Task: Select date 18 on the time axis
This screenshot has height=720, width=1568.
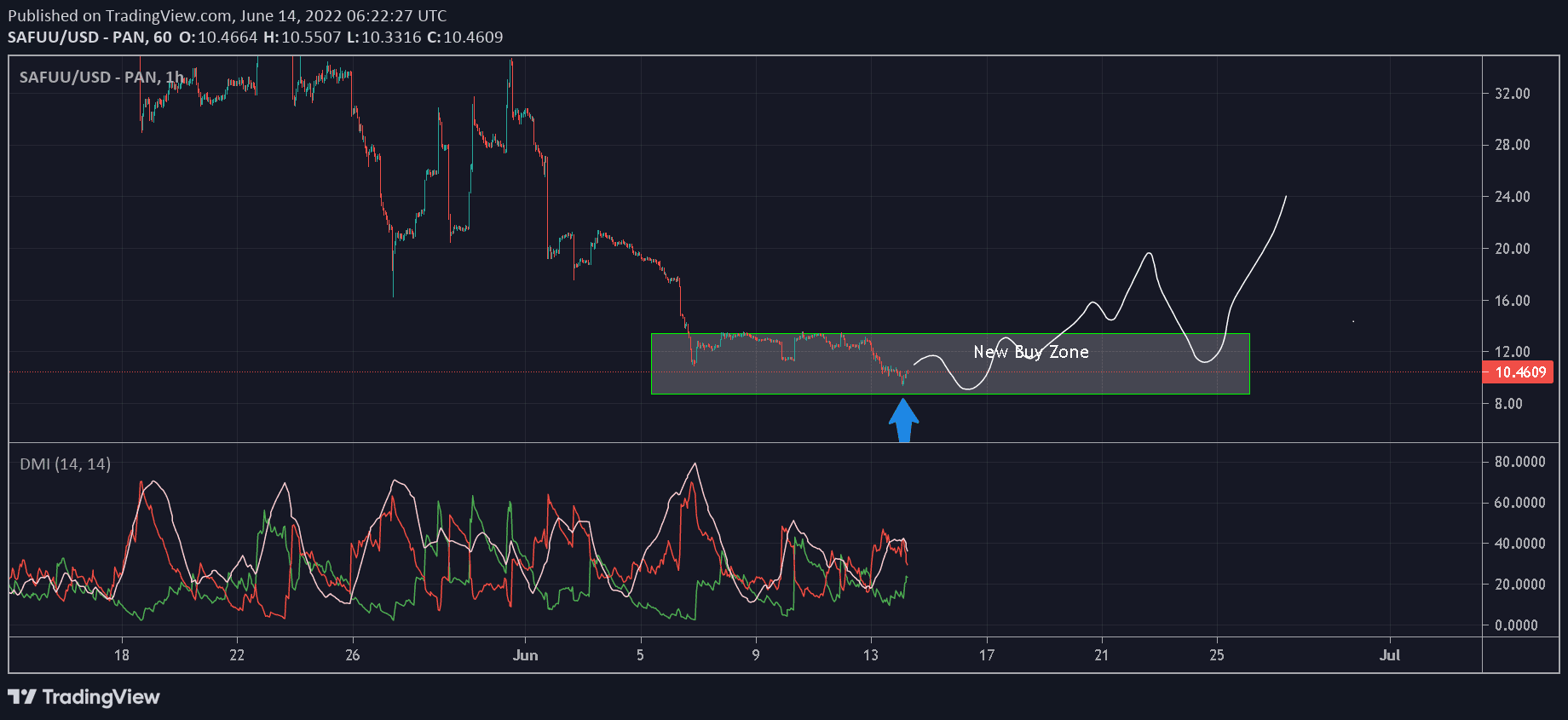Action: point(122,655)
